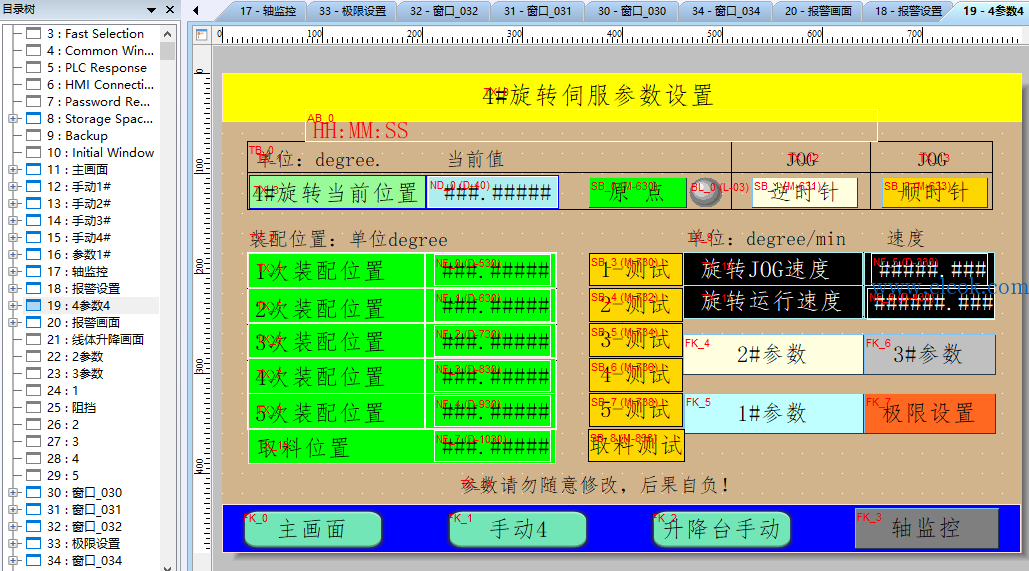Click window icon of 6 : HMI Connection
1029x571 pixels.
point(33,85)
